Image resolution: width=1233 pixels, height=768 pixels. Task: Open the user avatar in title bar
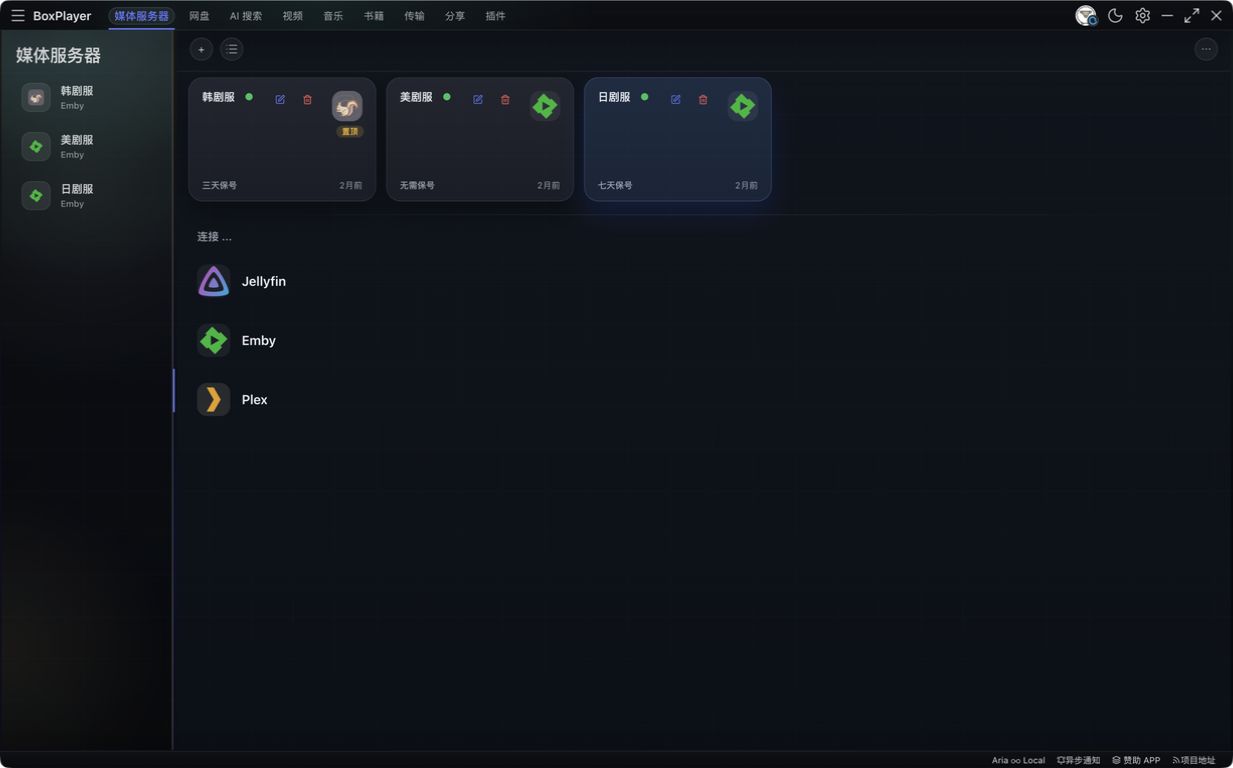pos(1086,16)
